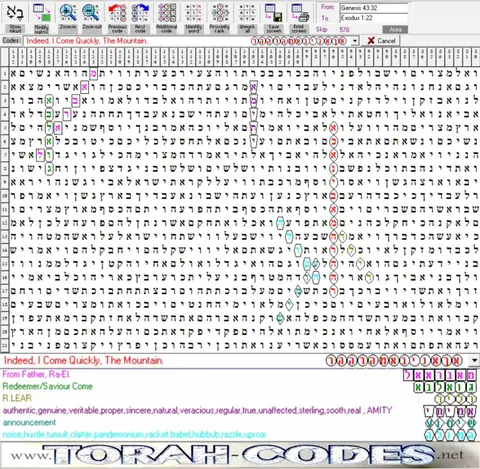
Task: Click the From field showing Genesis 43:32
Action: [x=374, y=8]
